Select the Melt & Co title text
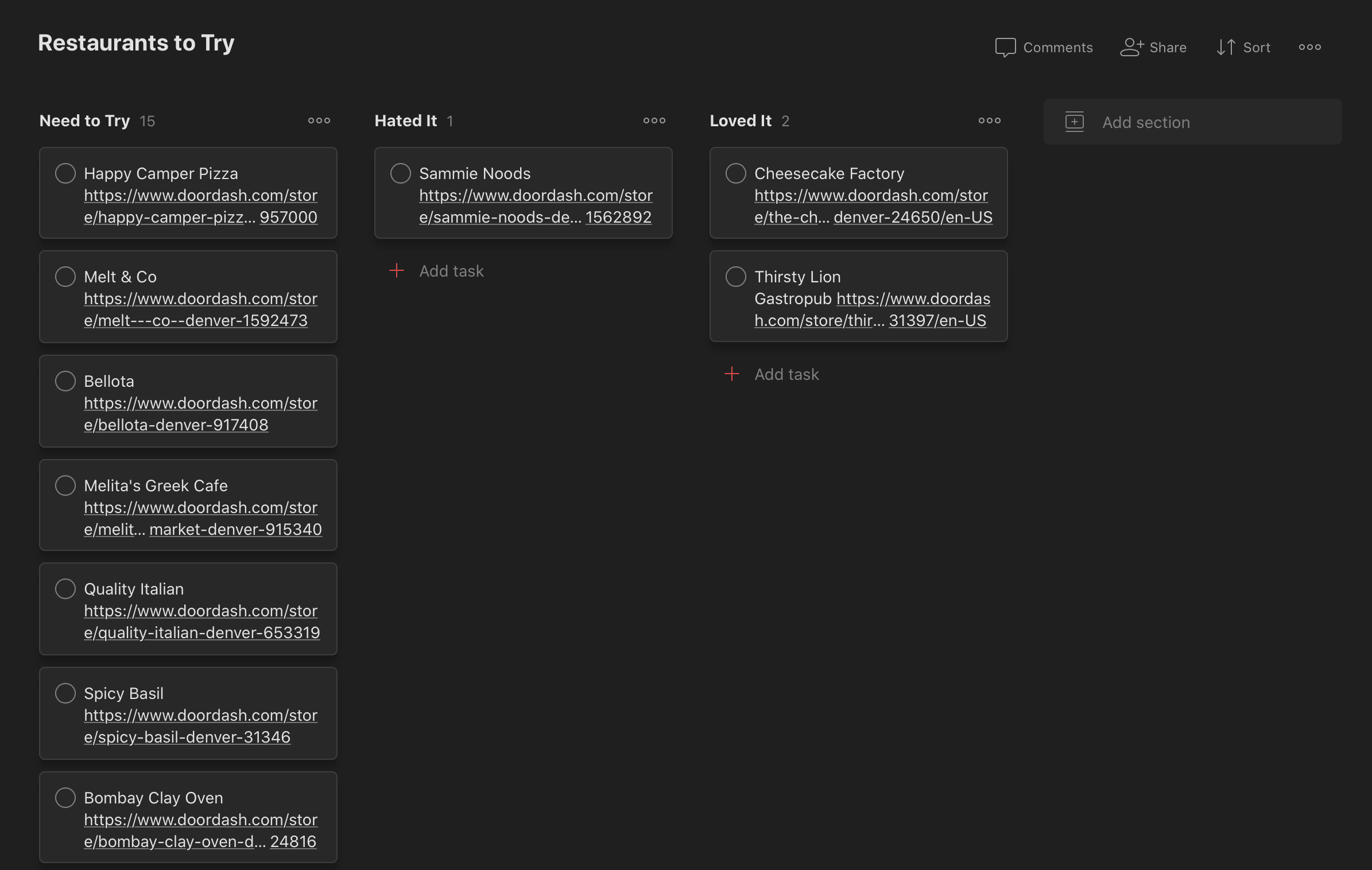 point(120,277)
